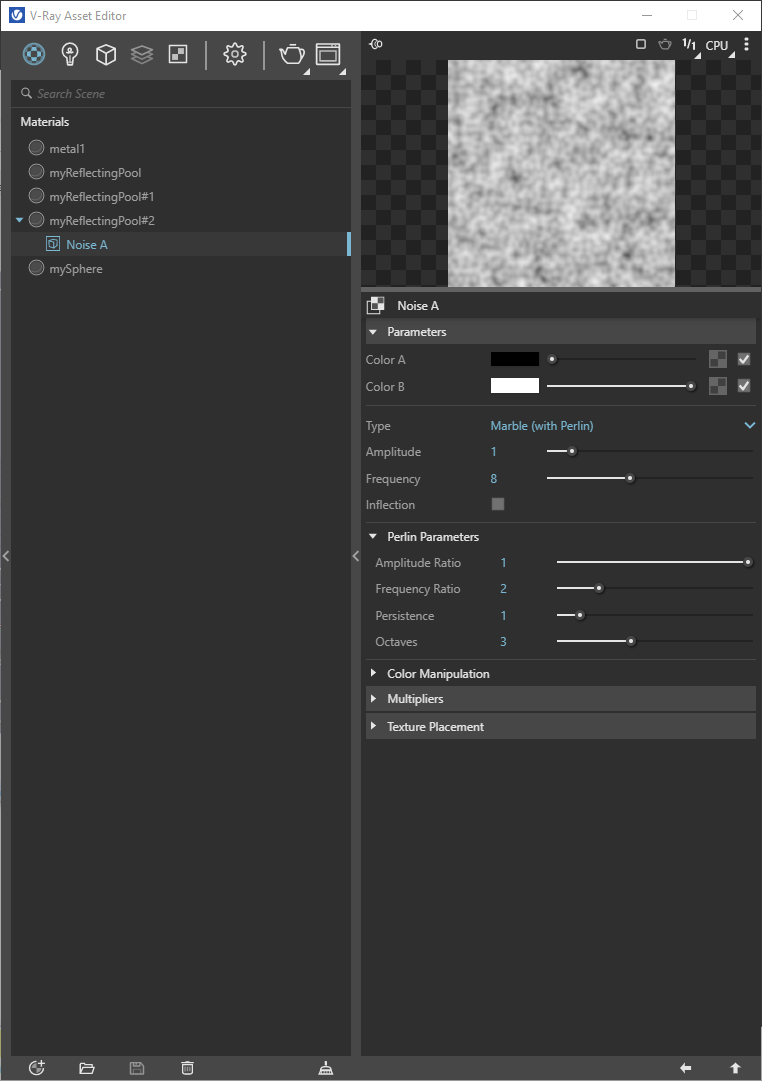Click the noise texture preview image

[561, 173]
